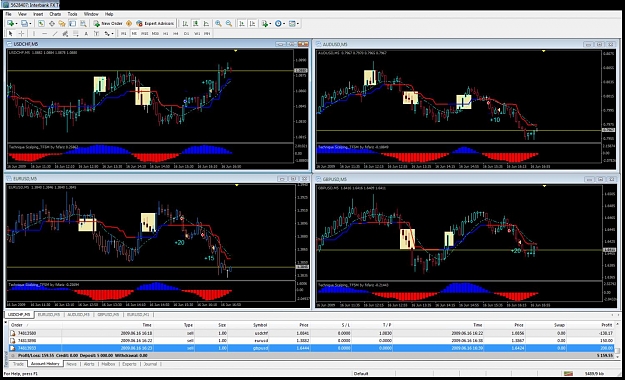Open the Navigator folder icon
The height and width of the screenshot is (380, 625).
pyautogui.click(x=62, y=24)
